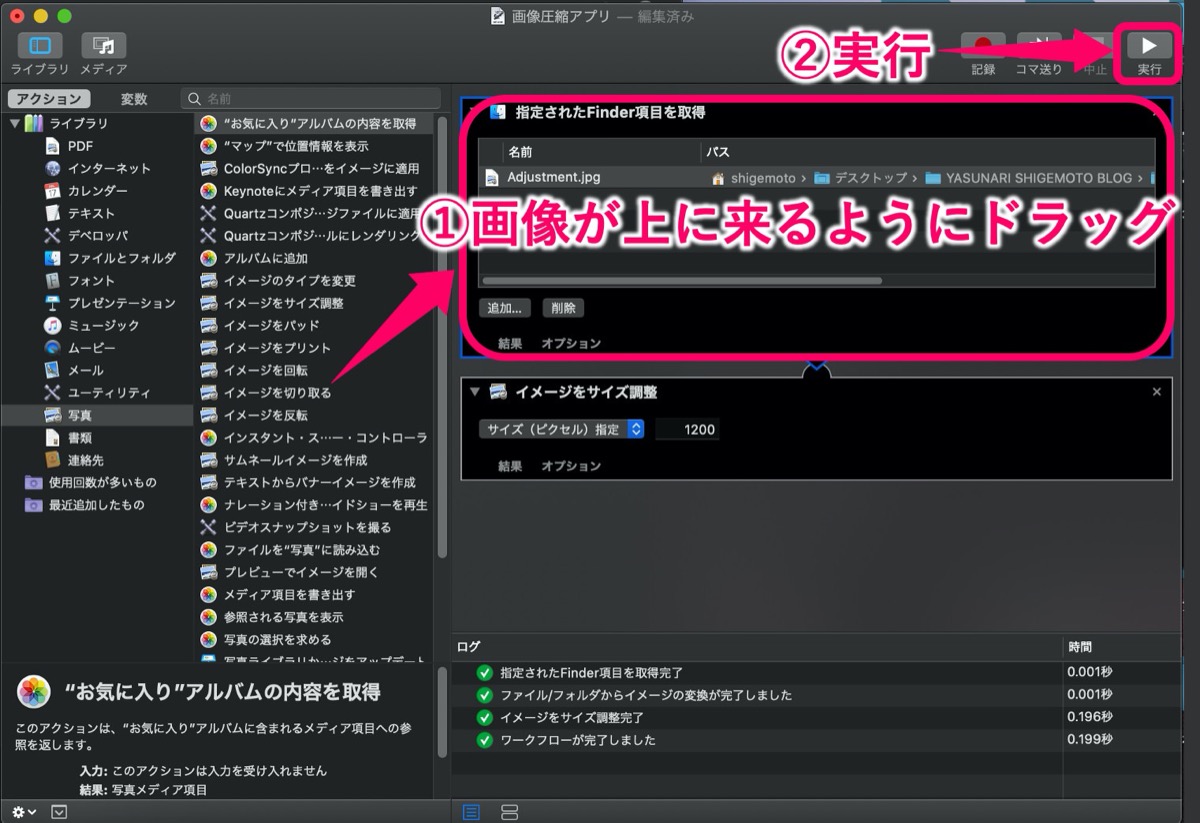This screenshot has width=1200, height=823.
Task: Select the デベロッパ category icon
Action: pos(52,235)
